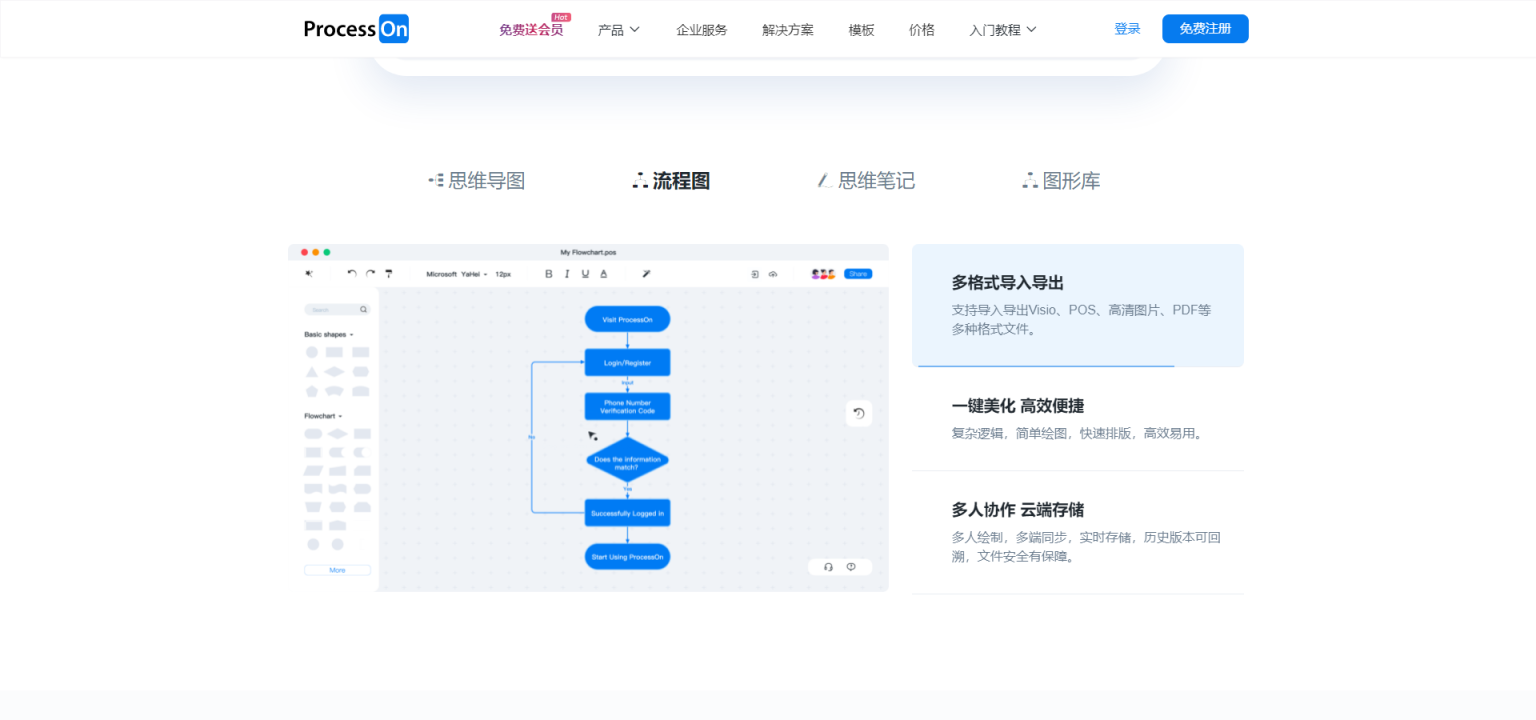Open the 登录 link

(1127, 29)
